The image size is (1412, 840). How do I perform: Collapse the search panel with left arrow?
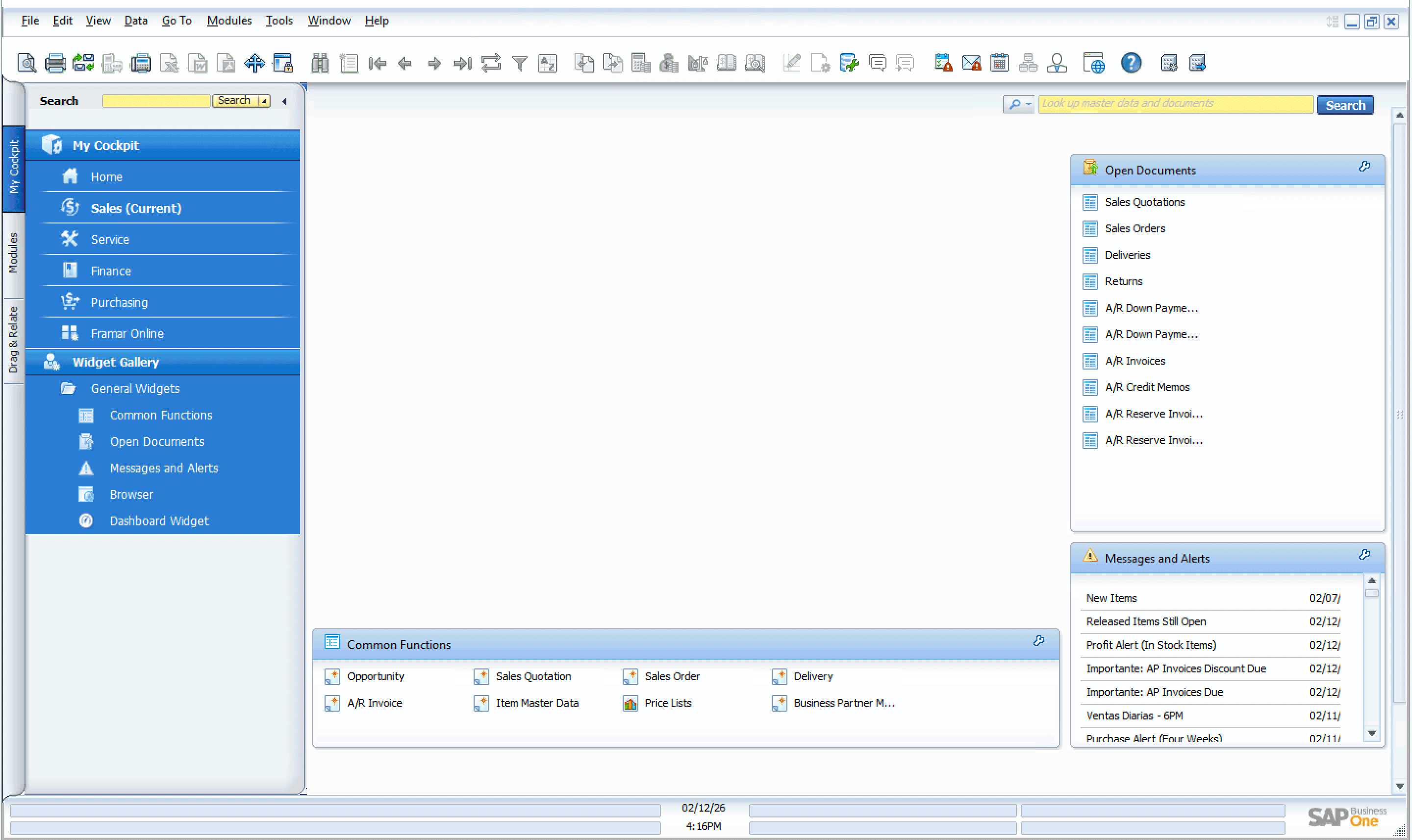tap(285, 102)
